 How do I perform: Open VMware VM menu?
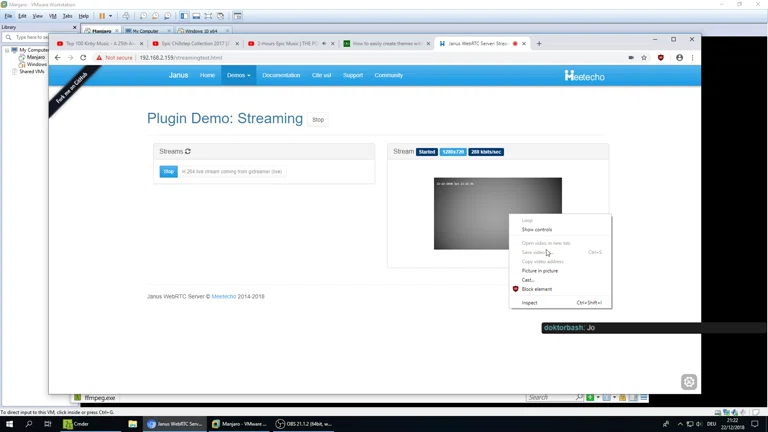[x=52, y=16]
